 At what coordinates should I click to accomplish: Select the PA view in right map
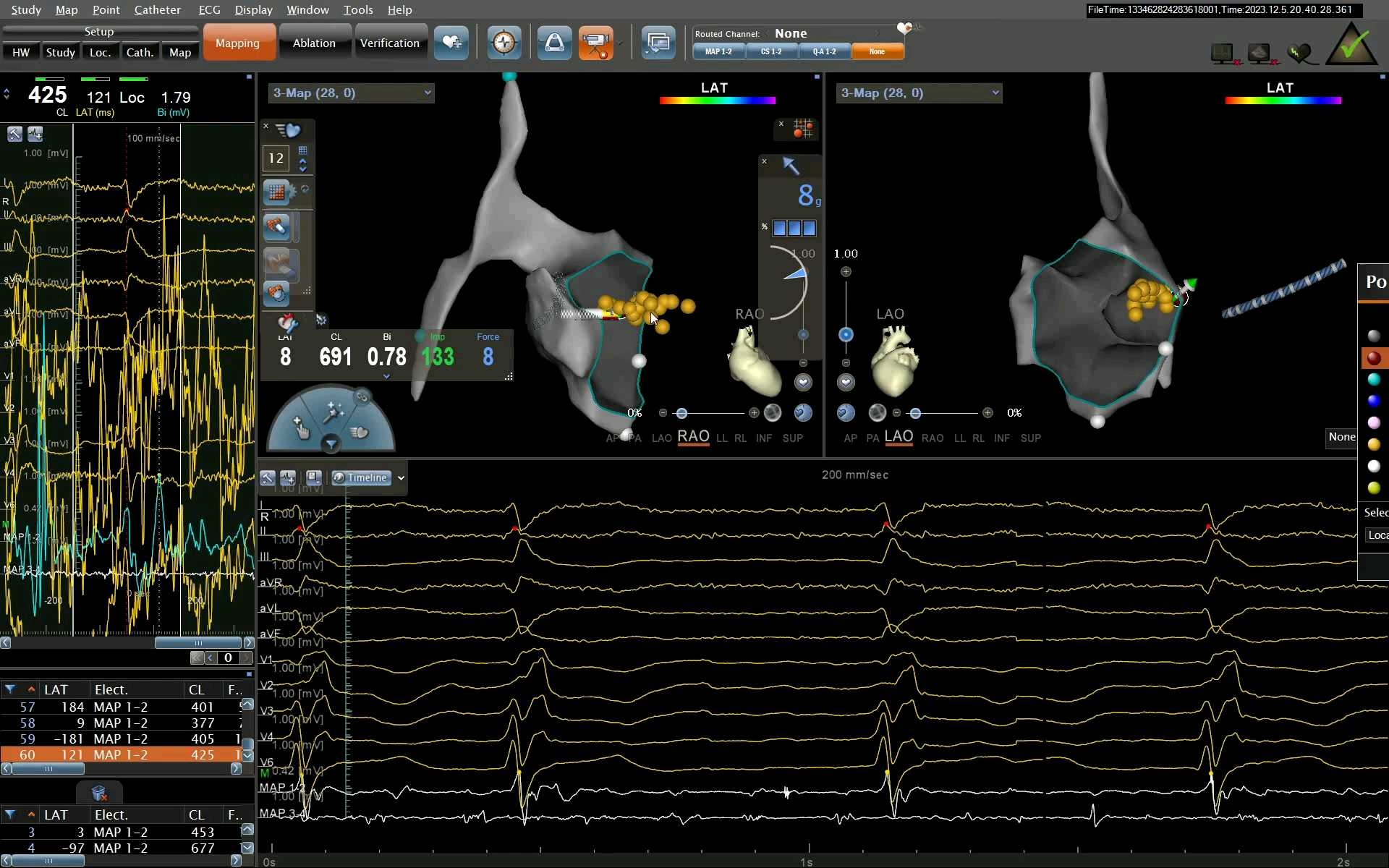872,438
